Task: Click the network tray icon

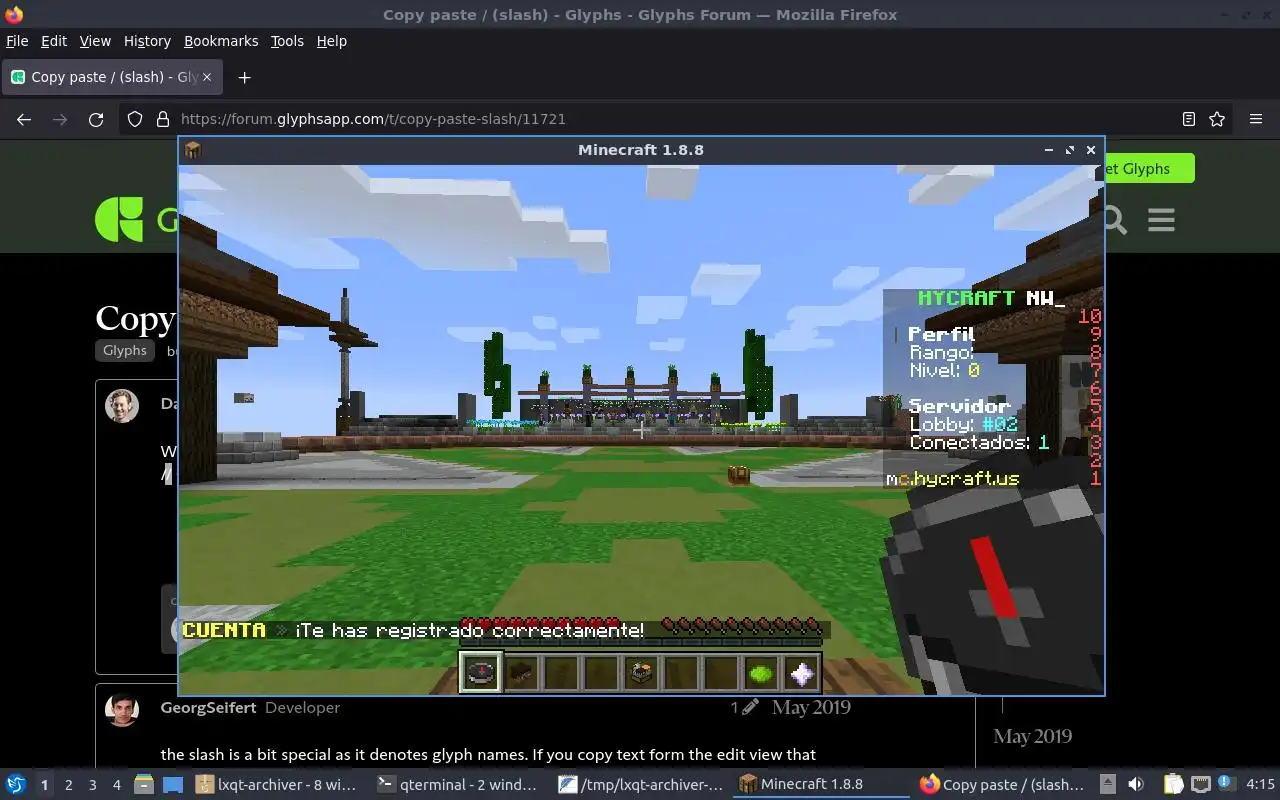Action: 1201,784
